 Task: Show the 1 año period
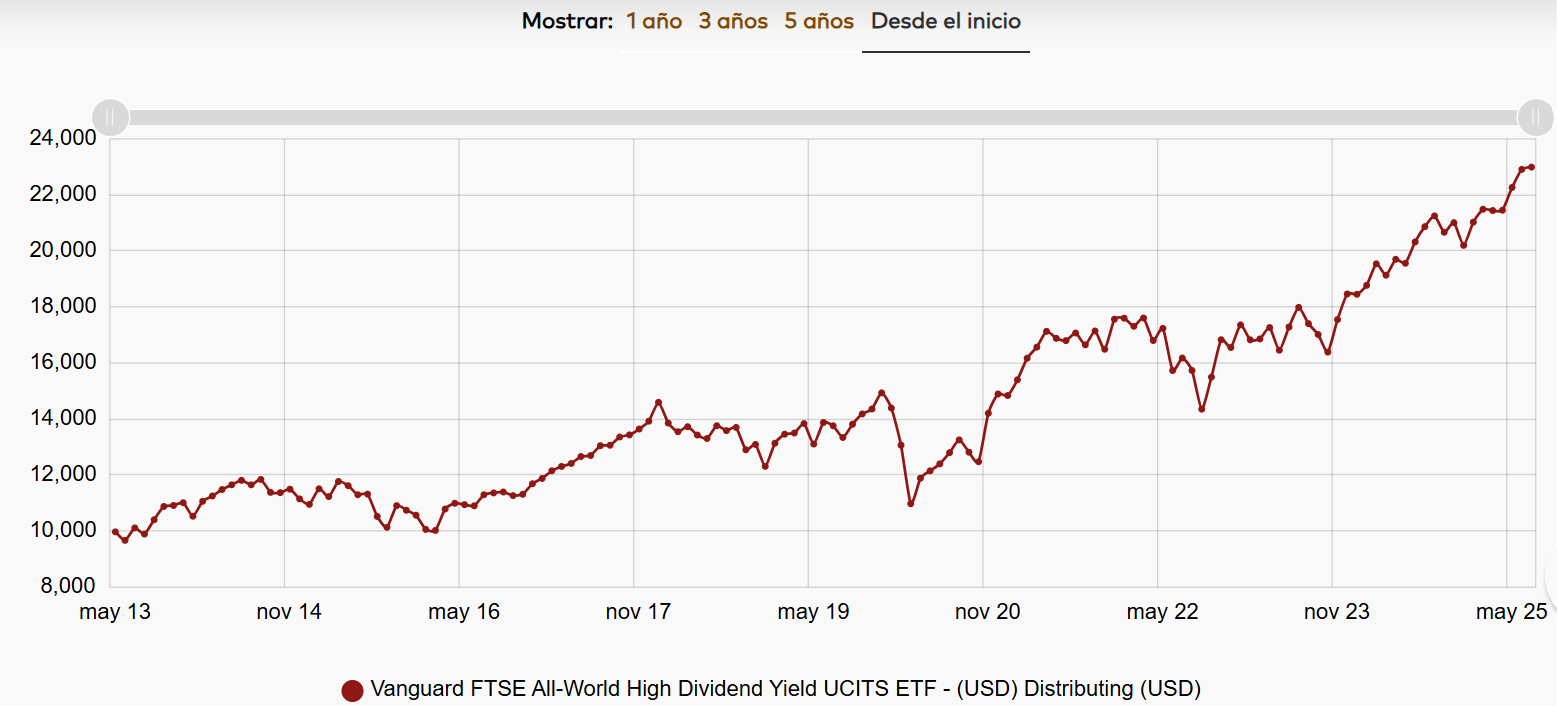pos(654,21)
